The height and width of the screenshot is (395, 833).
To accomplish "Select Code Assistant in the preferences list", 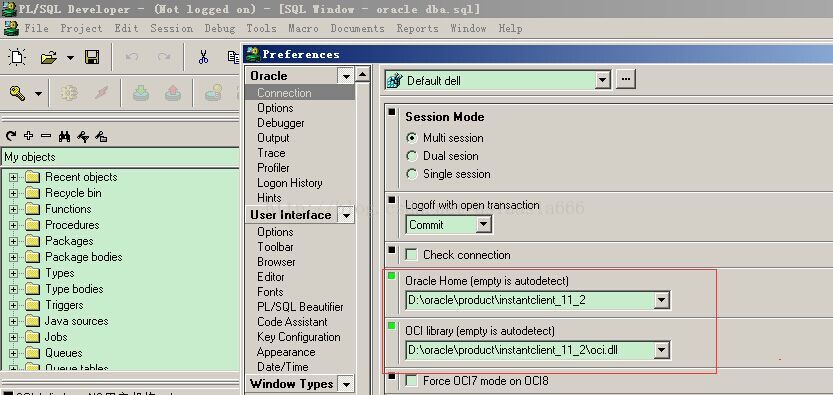I will 292,322.
